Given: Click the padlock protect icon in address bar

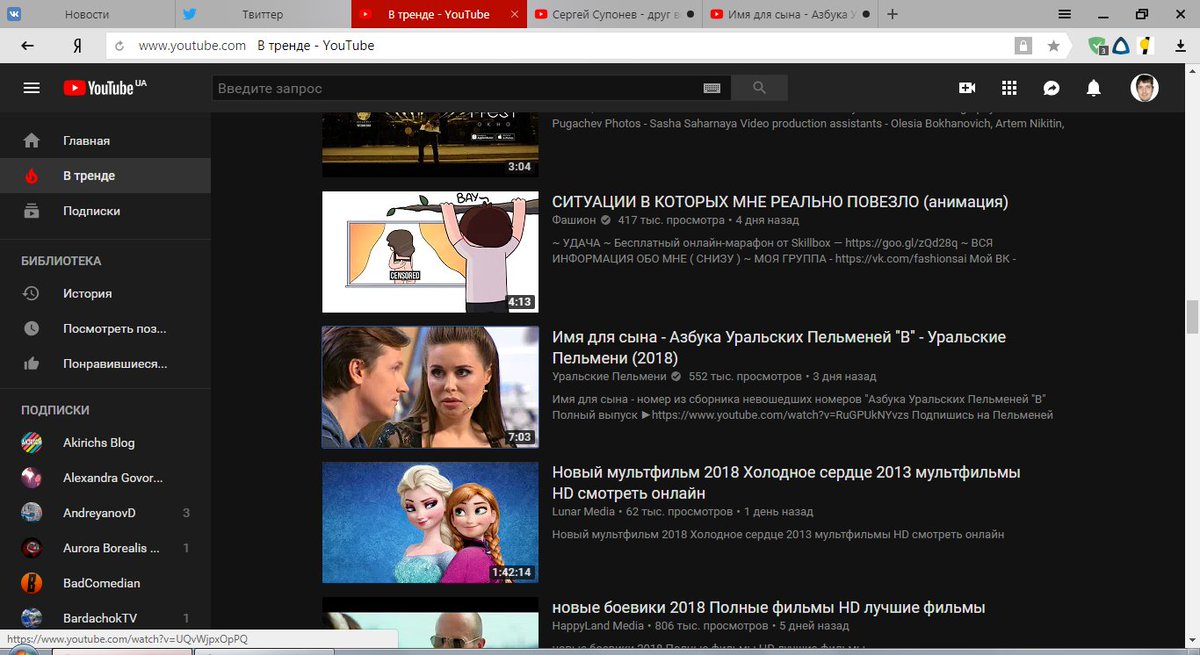Looking at the screenshot, I should tap(1023, 46).
